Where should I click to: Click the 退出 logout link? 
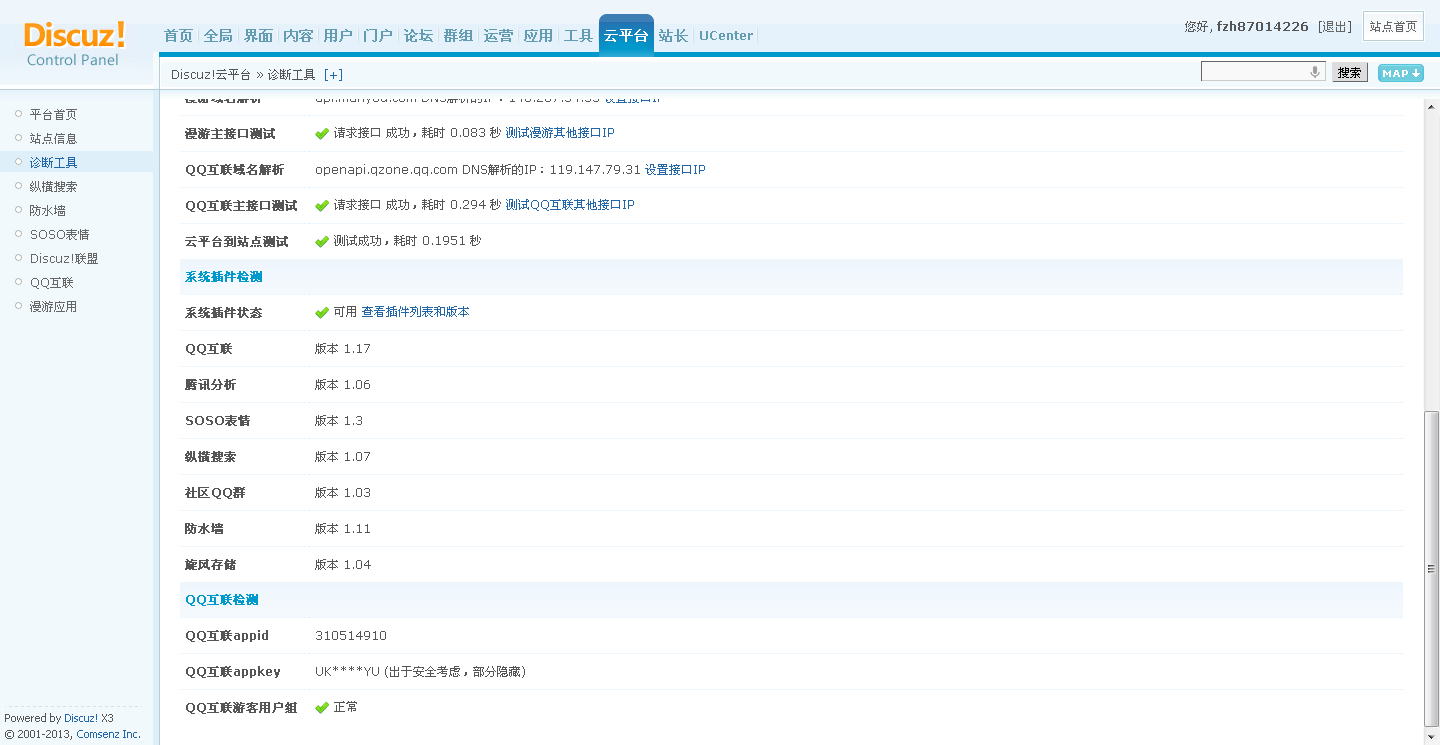coord(1335,27)
